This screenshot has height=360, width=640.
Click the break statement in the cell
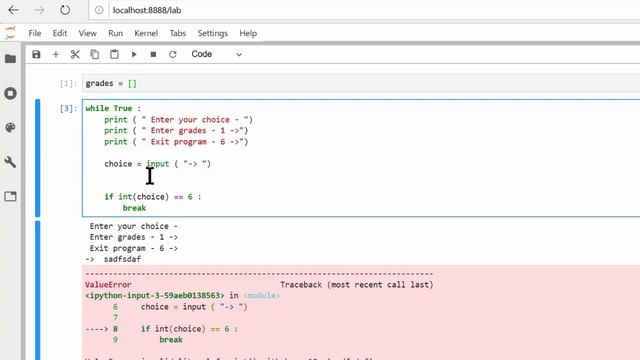(134, 208)
